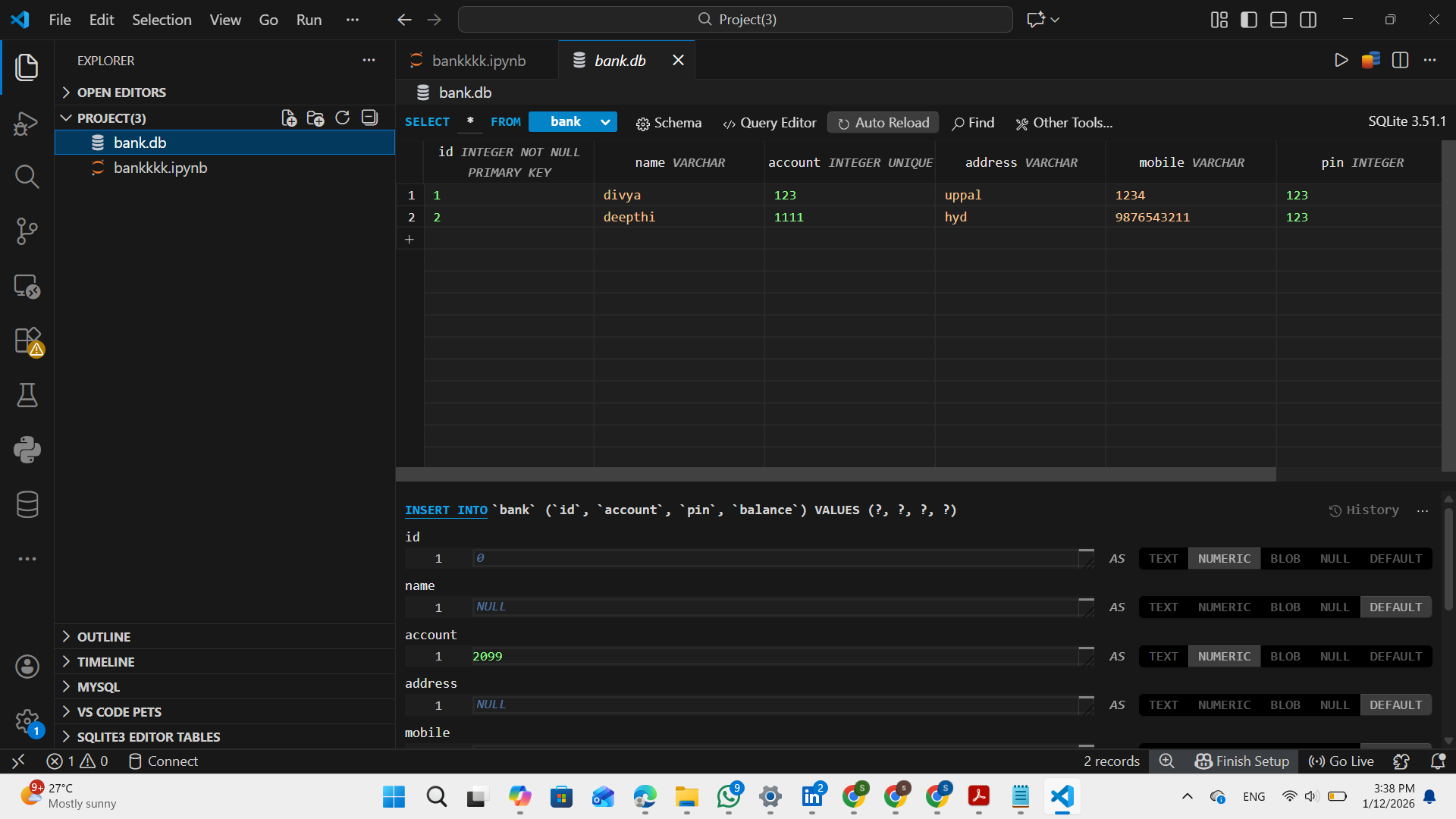This screenshot has height=819, width=1456.
Task: Click Finish Setup in the status bar
Action: (1242, 761)
